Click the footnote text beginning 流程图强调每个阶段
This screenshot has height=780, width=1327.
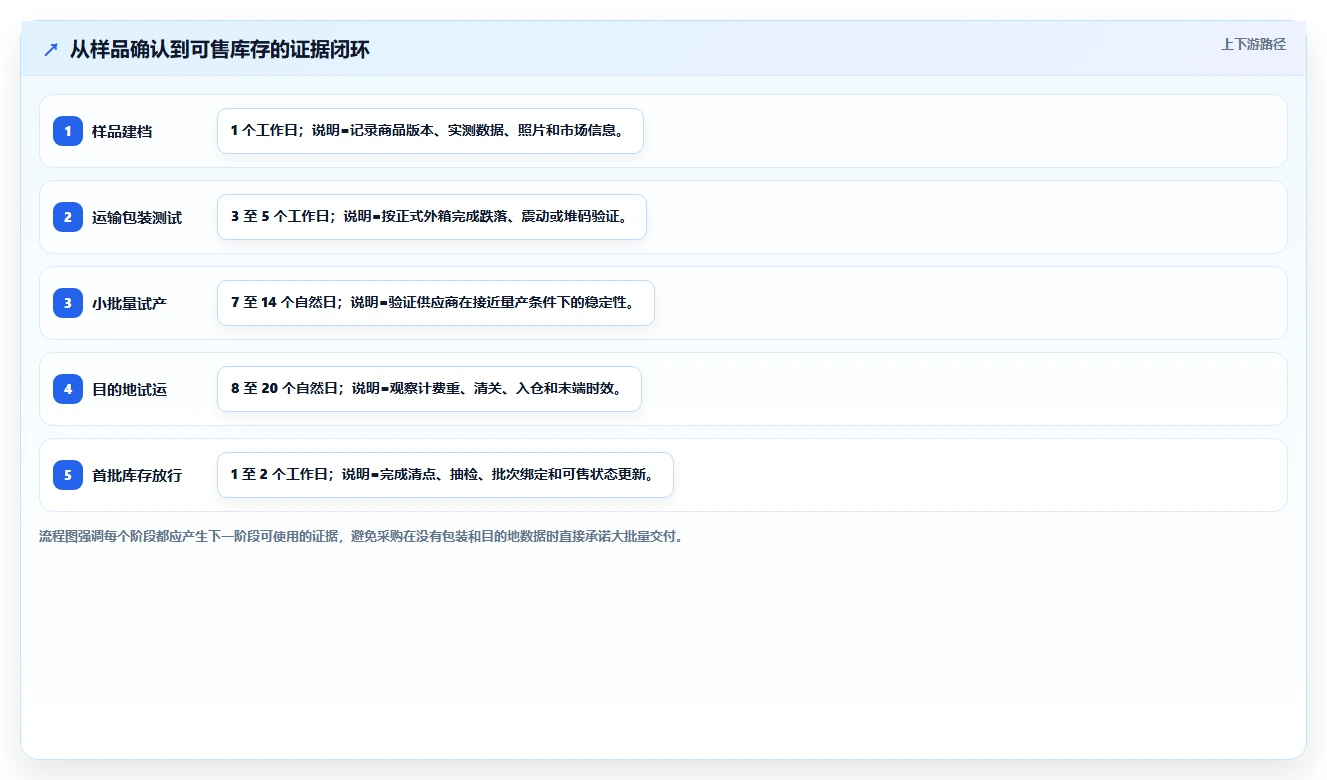(361, 536)
